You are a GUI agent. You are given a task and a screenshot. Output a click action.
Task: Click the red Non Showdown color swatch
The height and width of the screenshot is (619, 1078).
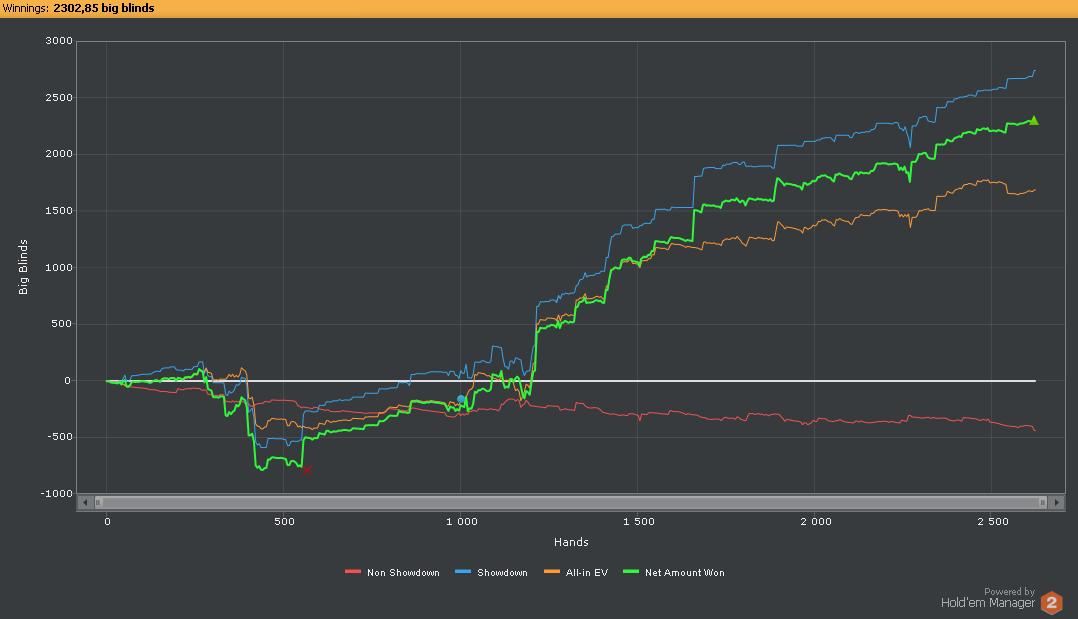tap(353, 572)
